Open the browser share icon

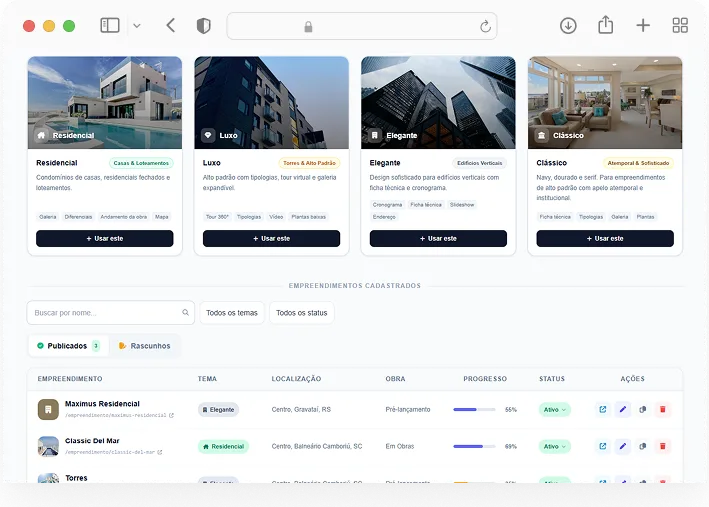tap(605, 25)
